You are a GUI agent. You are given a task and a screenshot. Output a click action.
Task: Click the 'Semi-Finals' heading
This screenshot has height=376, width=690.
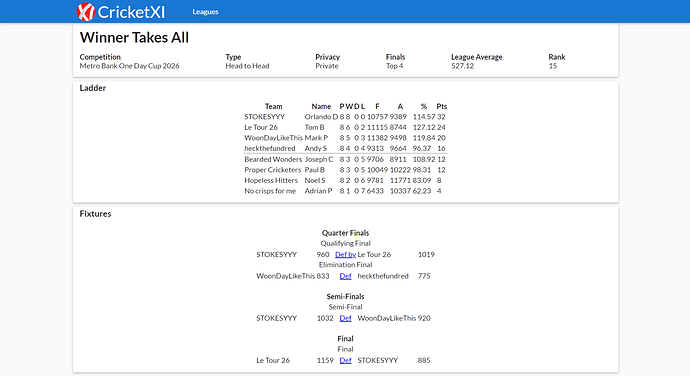pyautogui.click(x=345, y=297)
